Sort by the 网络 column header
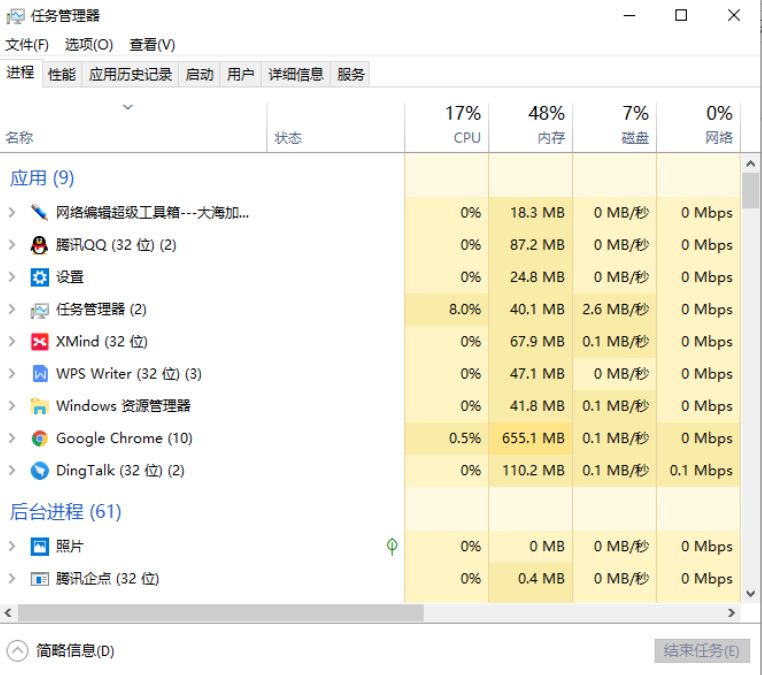 (x=699, y=127)
